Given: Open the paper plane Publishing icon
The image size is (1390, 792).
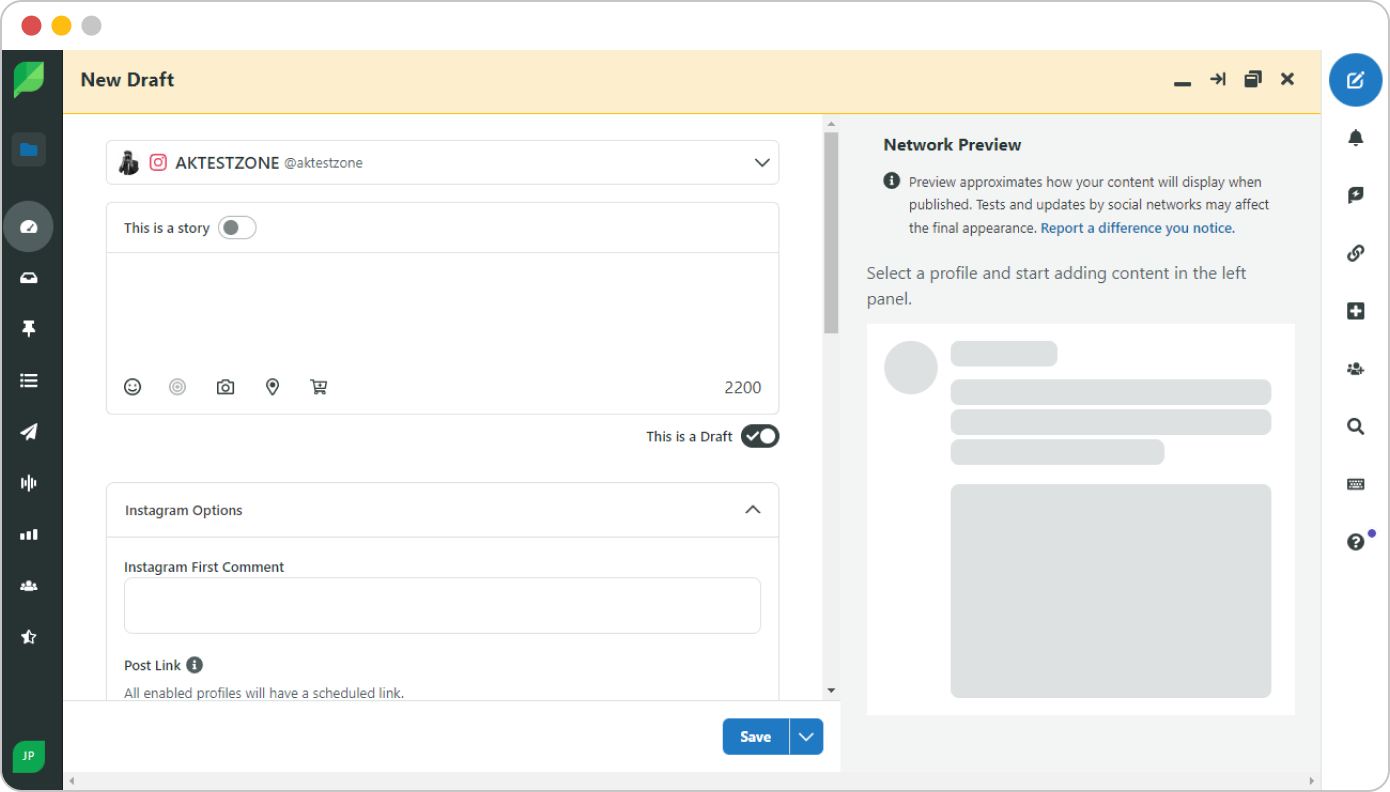Looking at the screenshot, I should click(x=29, y=432).
